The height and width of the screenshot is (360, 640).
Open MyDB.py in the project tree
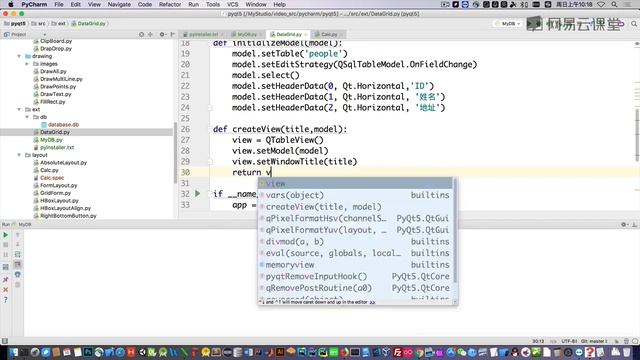51,140
